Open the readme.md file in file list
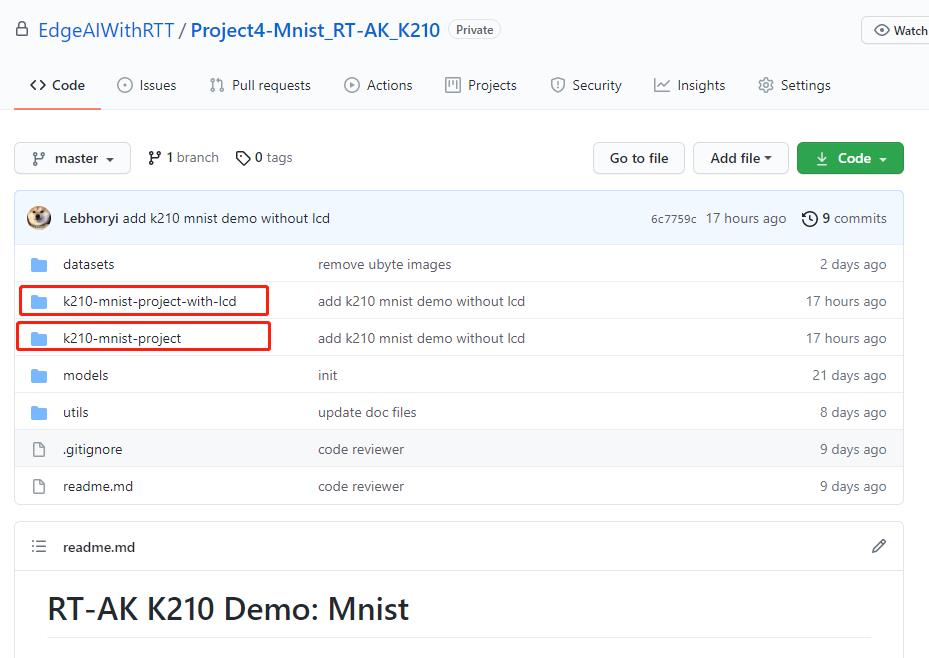This screenshot has width=929, height=658. [98, 486]
